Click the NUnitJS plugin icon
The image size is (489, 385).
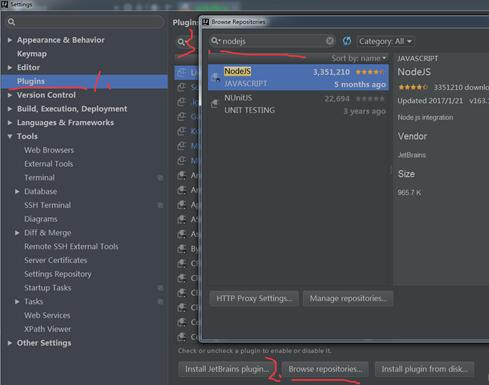(215, 104)
